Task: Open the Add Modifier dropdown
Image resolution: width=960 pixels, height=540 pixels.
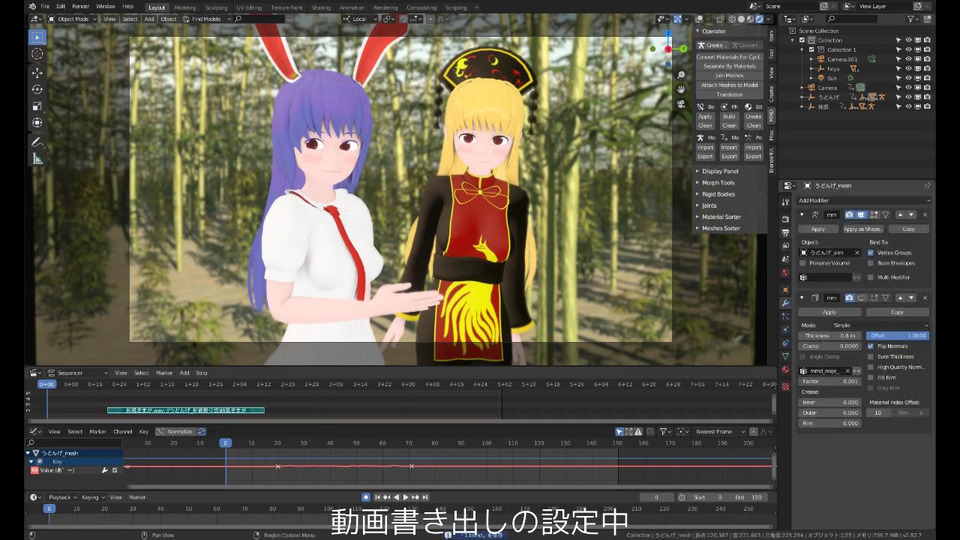Action: 864,200
